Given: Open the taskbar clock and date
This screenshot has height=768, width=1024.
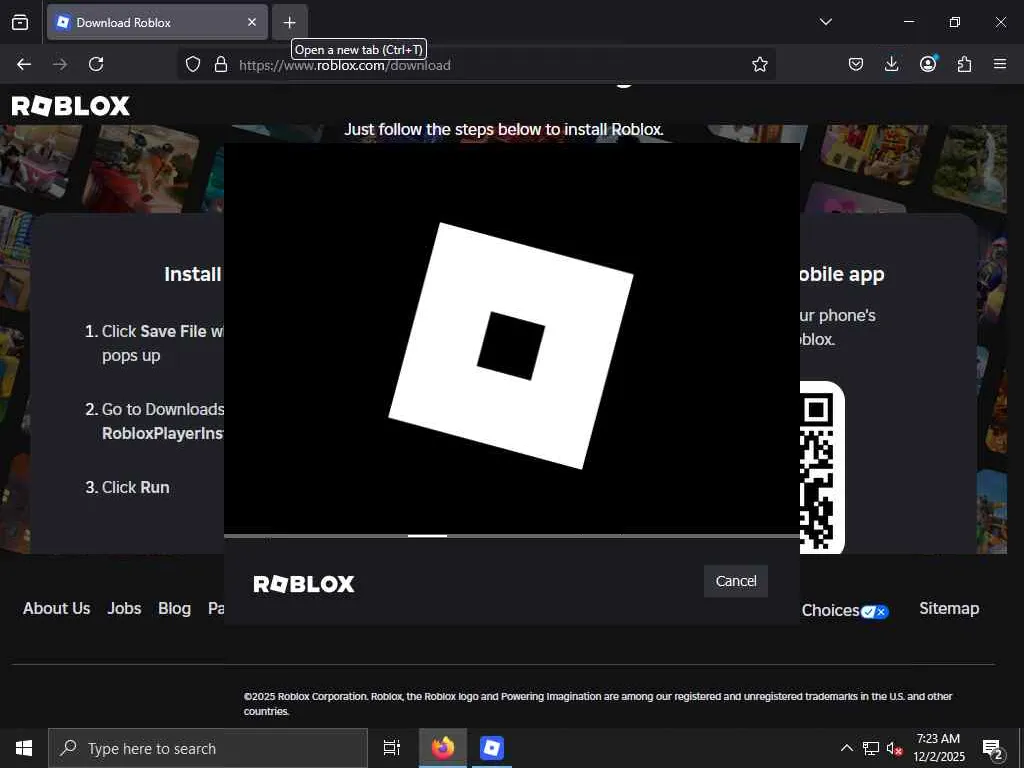Looking at the screenshot, I should pyautogui.click(x=938, y=748).
